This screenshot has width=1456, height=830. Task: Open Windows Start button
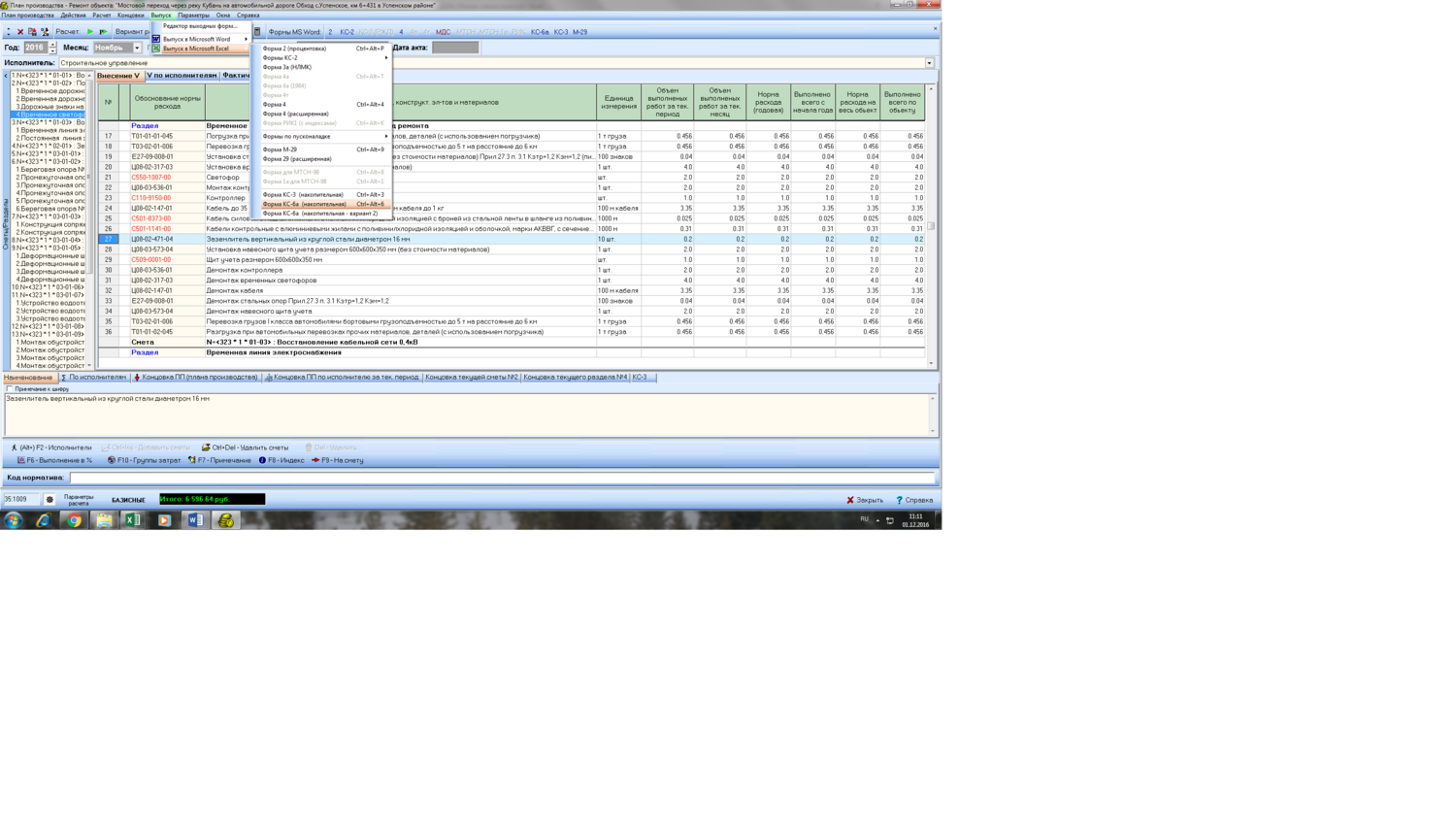(13, 520)
